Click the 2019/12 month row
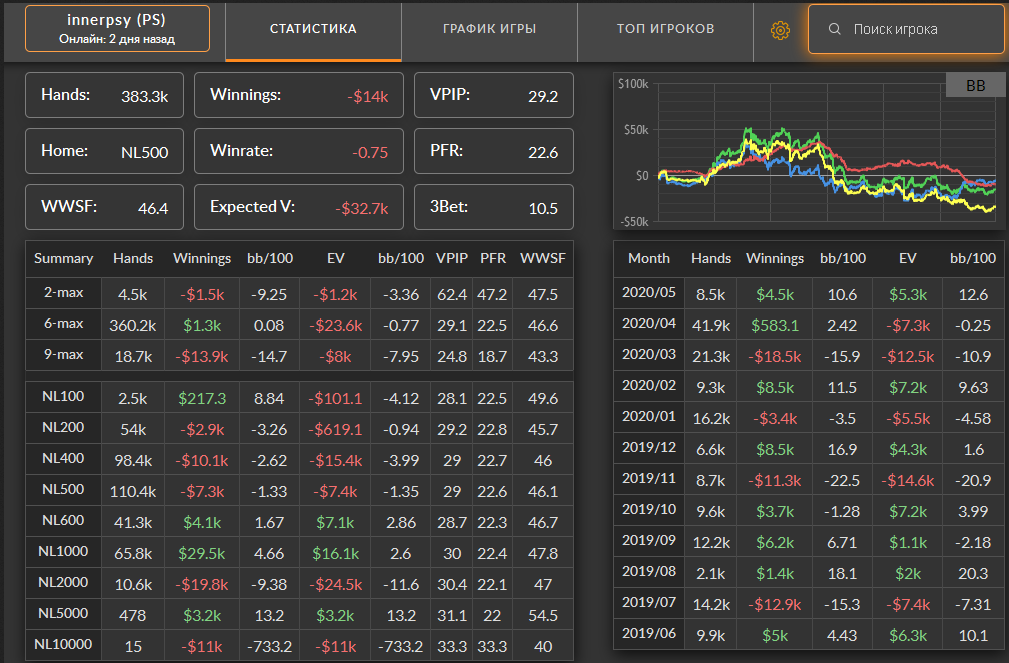This screenshot has height=663, width=1009. click(809, 448)
